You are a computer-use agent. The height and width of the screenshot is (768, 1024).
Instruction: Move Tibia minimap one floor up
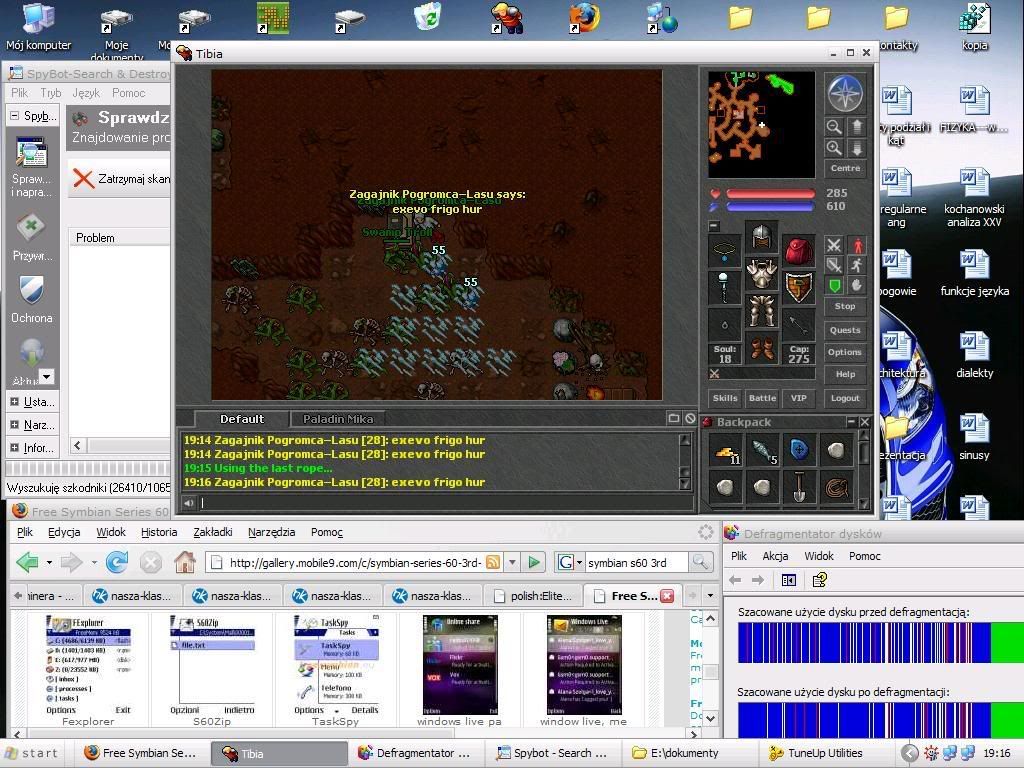coord(857,127)
